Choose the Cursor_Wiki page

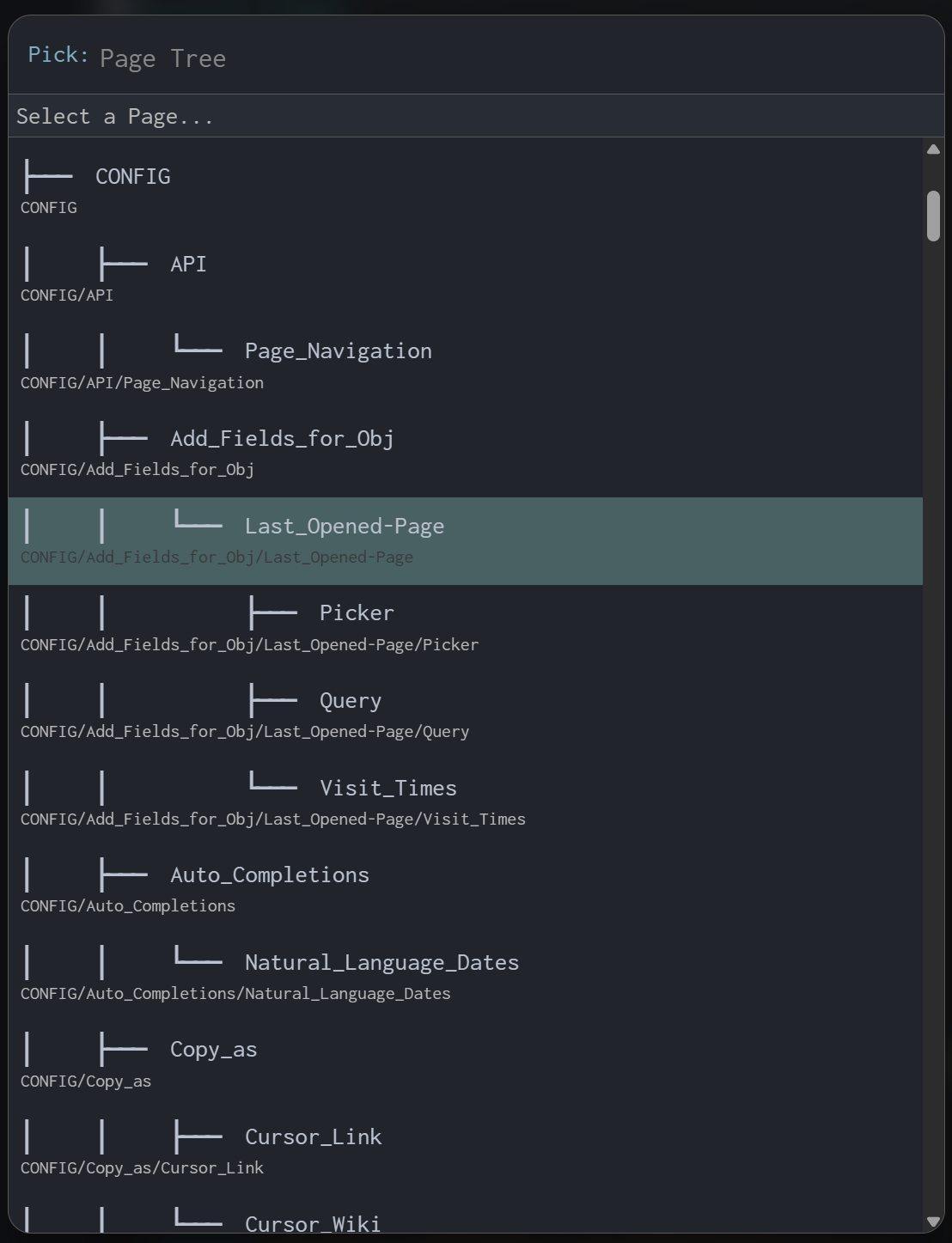tap(312, 1224)
